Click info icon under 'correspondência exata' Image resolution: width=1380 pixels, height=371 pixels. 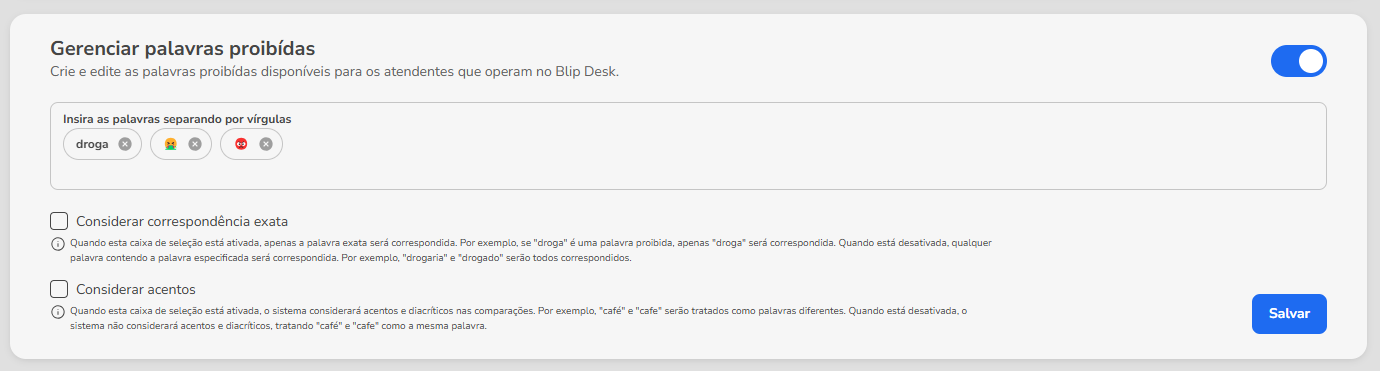point(57,243)
